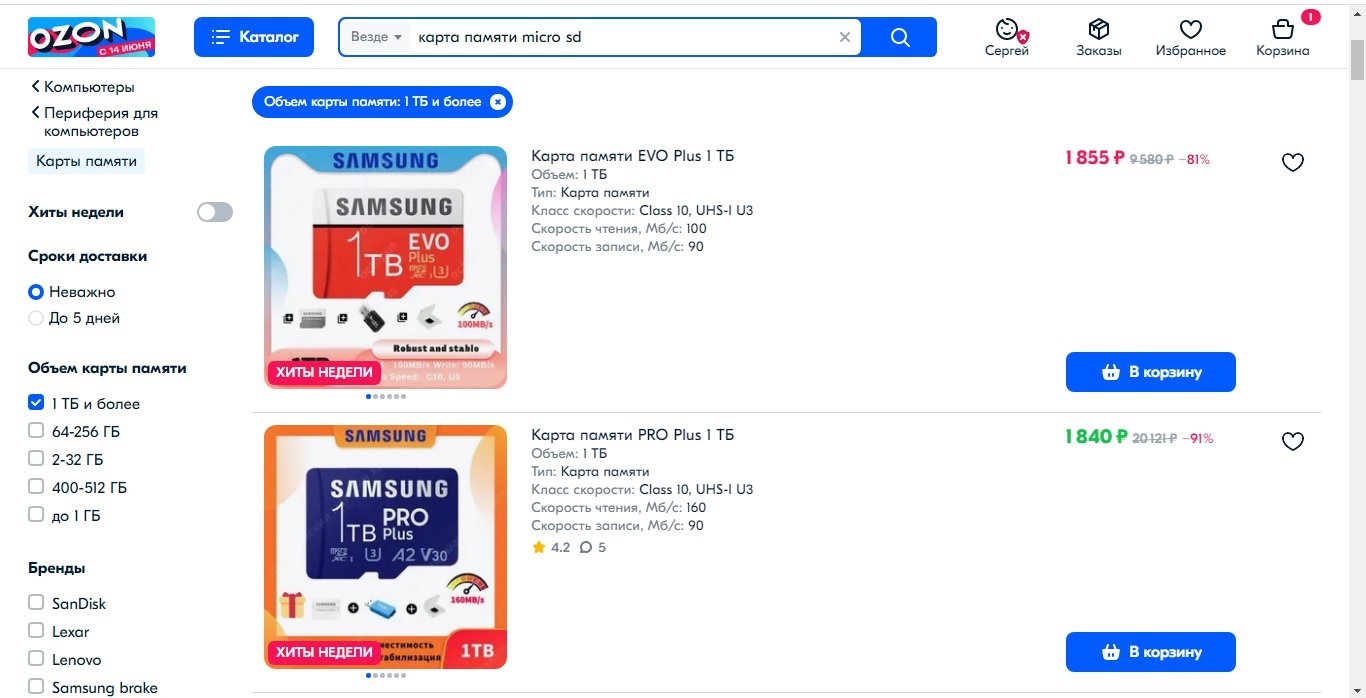Open the Каталог menu

(254, 37)
